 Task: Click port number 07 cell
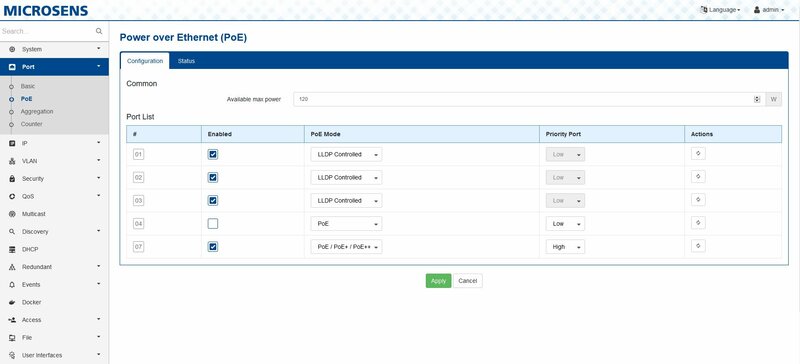138,247
